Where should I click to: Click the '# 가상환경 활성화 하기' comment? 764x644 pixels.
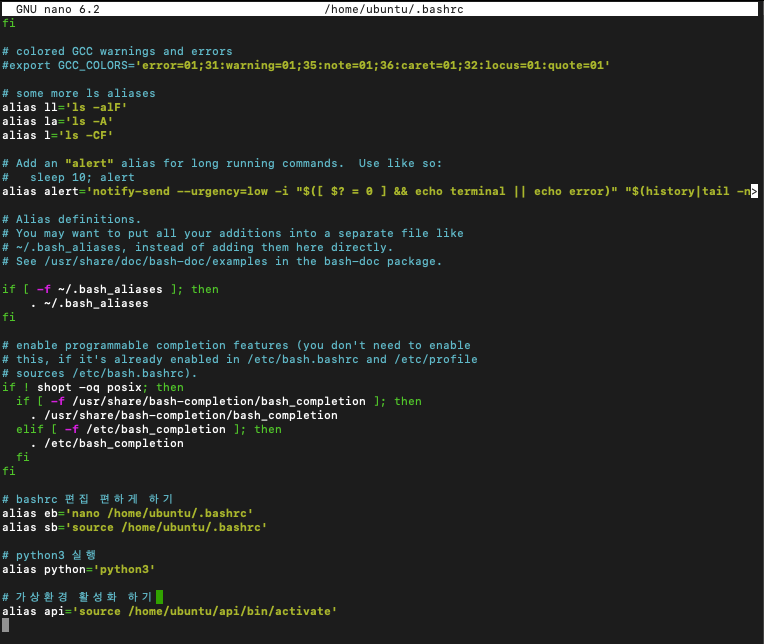pyautogui.click(x=77, y=597)
